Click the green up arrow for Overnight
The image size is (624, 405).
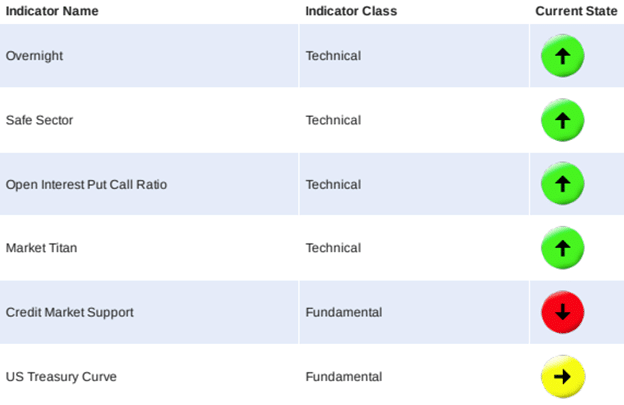(x=562, y=56)
